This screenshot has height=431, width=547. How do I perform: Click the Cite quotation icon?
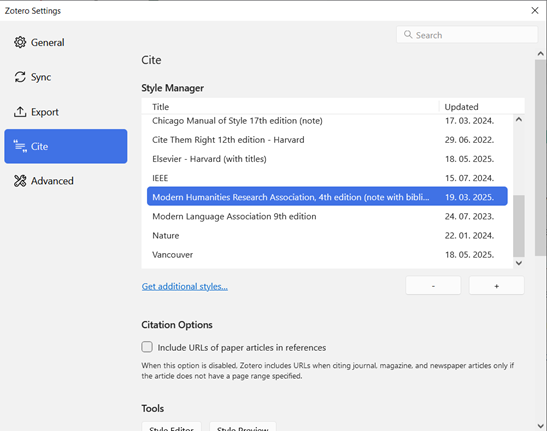point(20,146)
